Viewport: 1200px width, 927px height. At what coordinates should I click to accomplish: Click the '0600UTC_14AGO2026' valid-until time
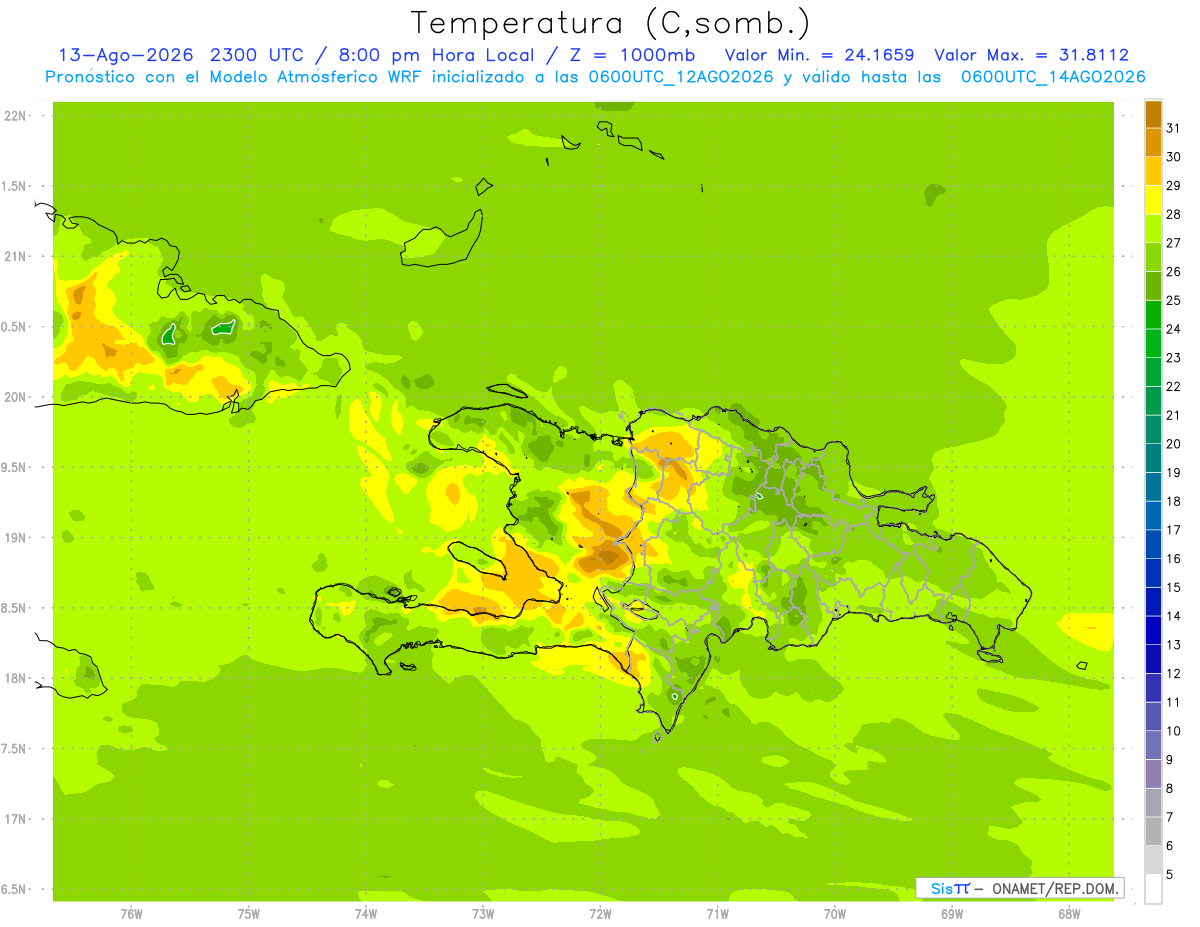(x=1053, y=77)
